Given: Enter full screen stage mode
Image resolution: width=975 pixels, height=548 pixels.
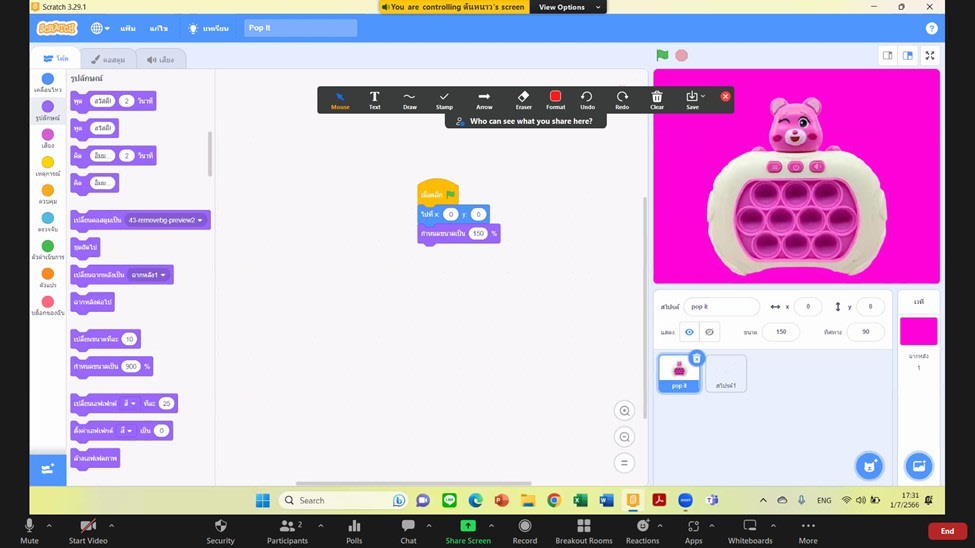Looking at the screenshot, I should 930,55.
